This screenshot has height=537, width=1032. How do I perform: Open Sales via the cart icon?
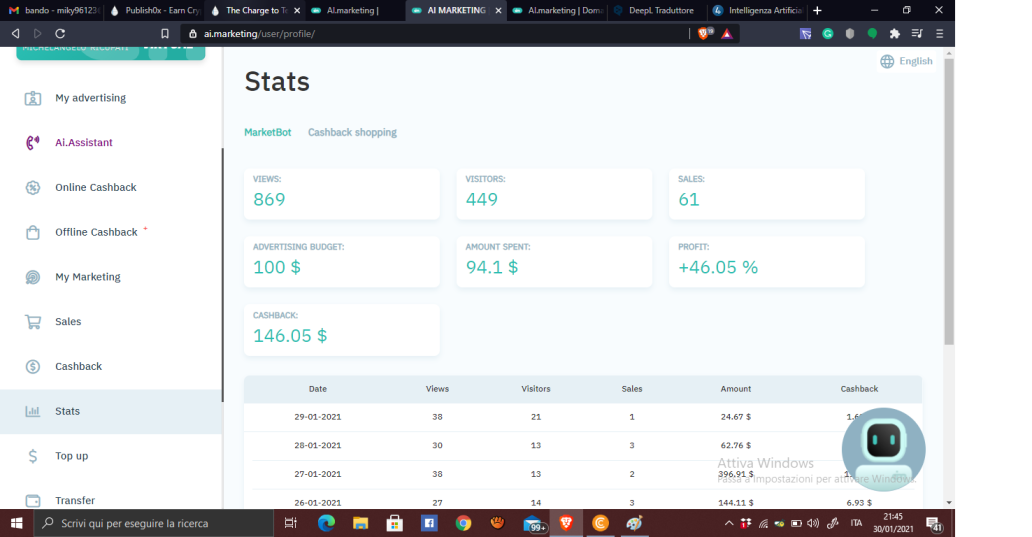(x=33, y=322)
